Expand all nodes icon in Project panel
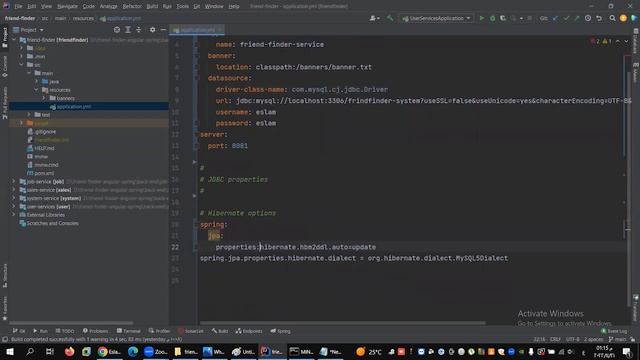The width and height of the screenshot is (640, 360). (128, 30)
